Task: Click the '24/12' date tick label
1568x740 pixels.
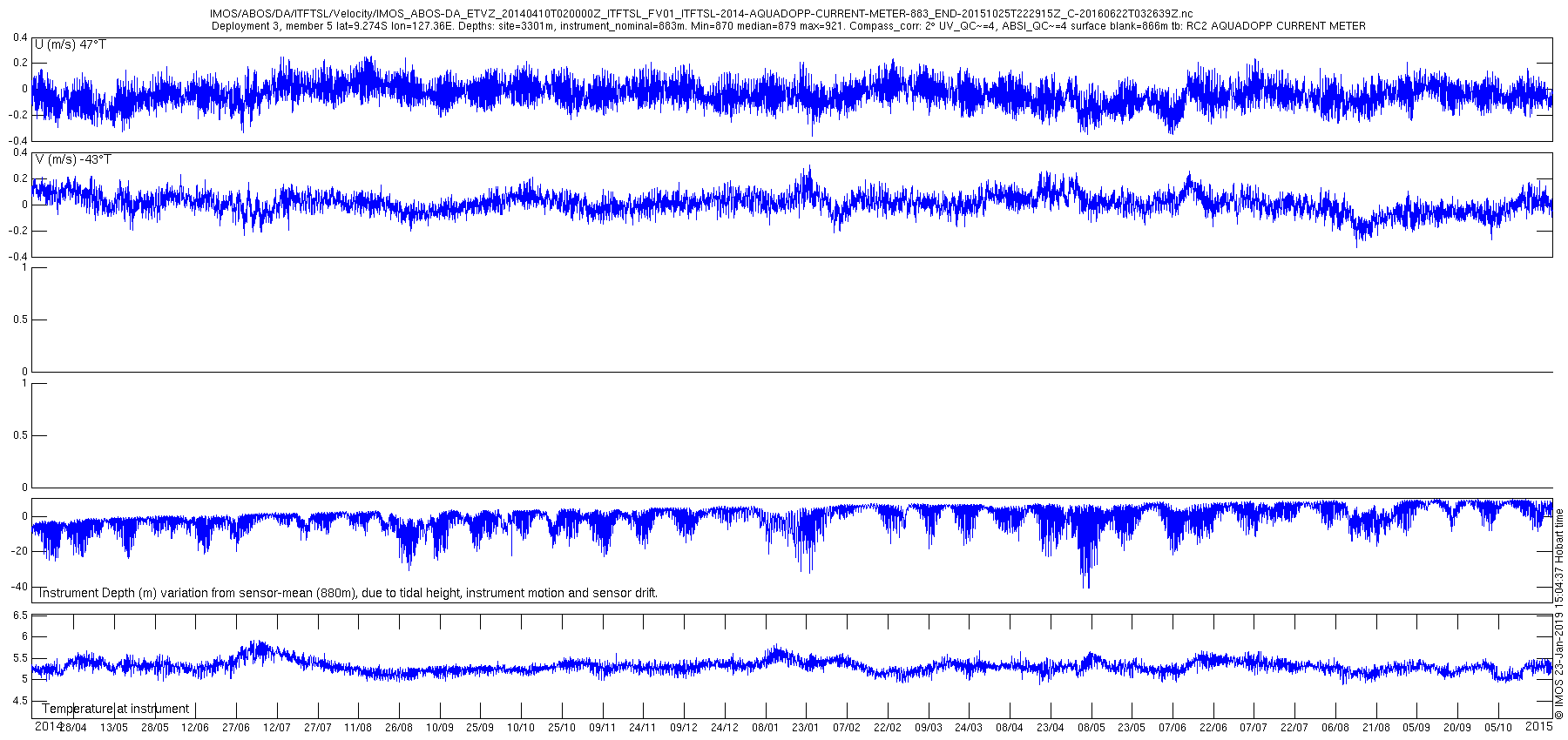Action: coord(725,728)
